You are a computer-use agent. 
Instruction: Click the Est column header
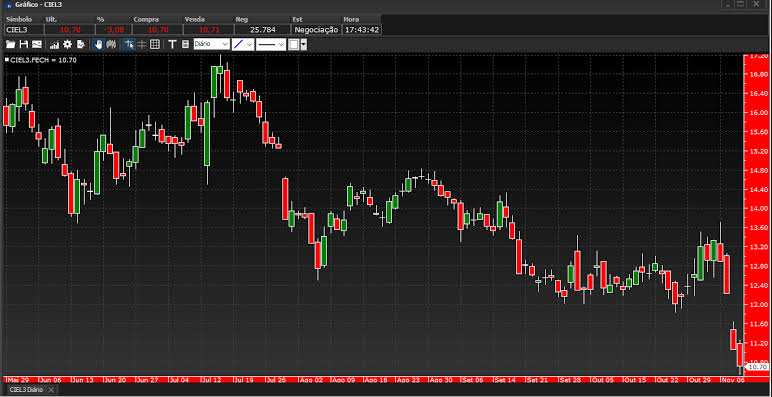tap(297, 19)
